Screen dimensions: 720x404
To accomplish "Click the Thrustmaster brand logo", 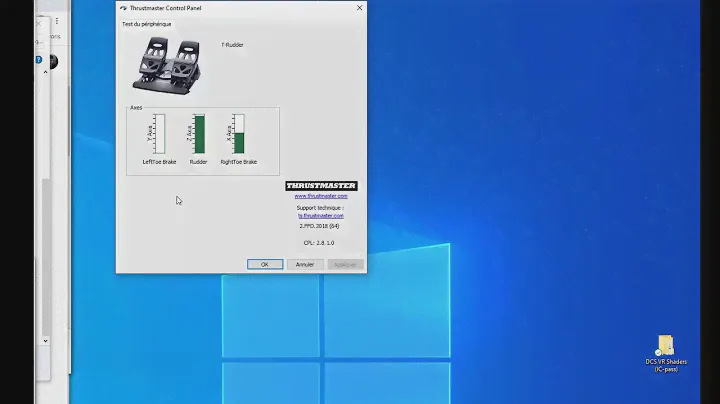I will pyautogui.click(x=321, y=186).
